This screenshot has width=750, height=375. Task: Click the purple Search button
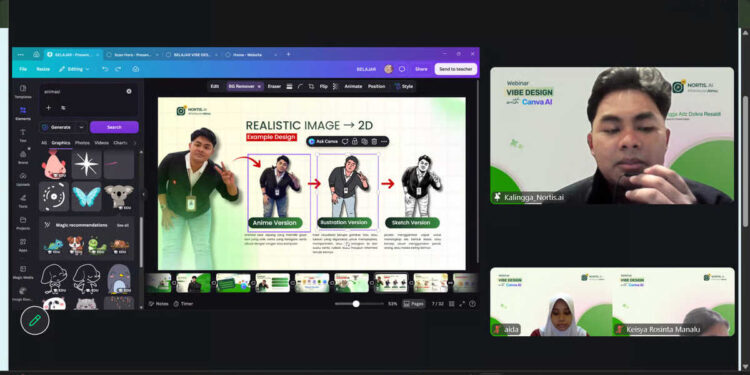click(114, 127)
